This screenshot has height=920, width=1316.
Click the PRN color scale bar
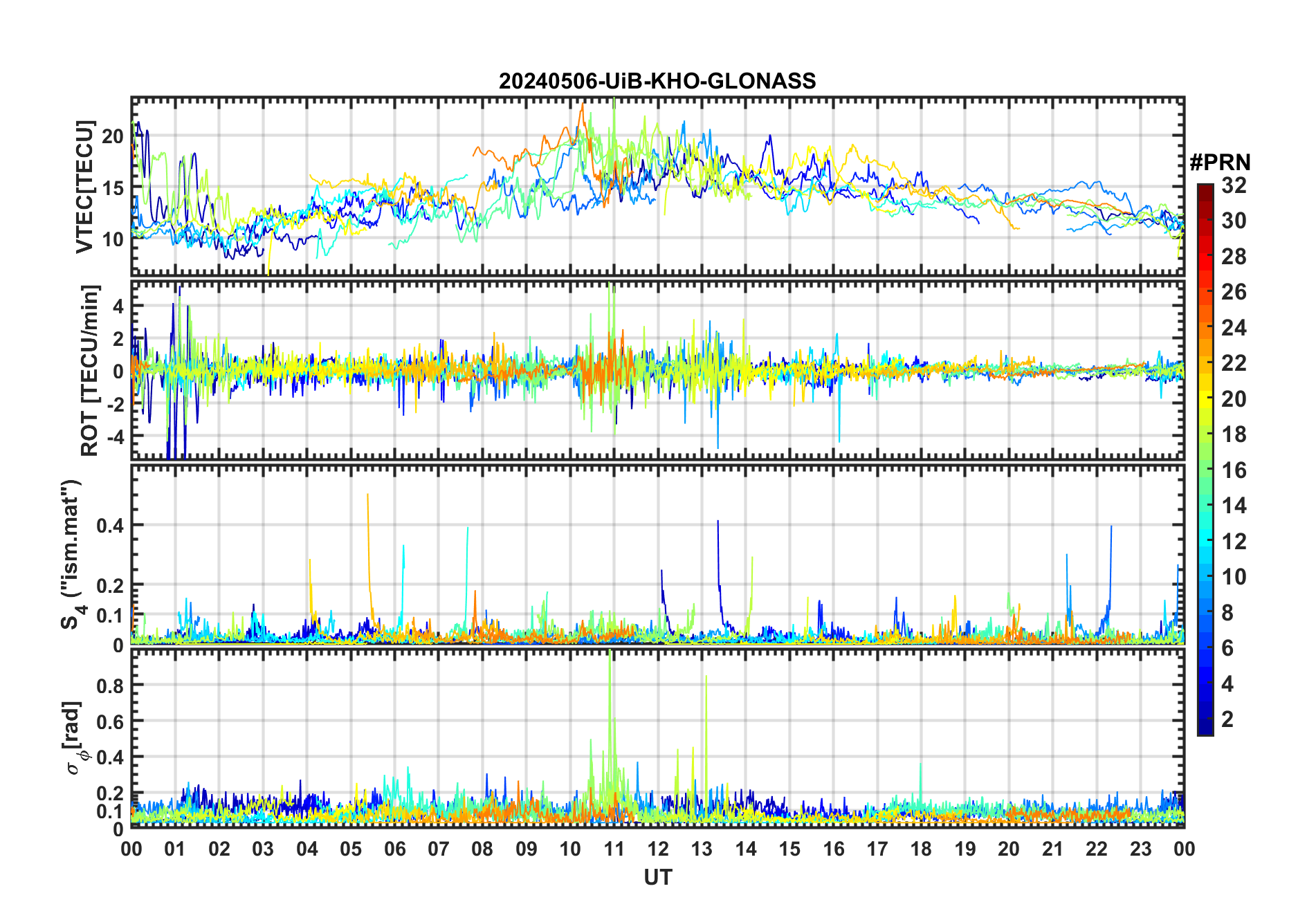click(x=1205, y=459)
